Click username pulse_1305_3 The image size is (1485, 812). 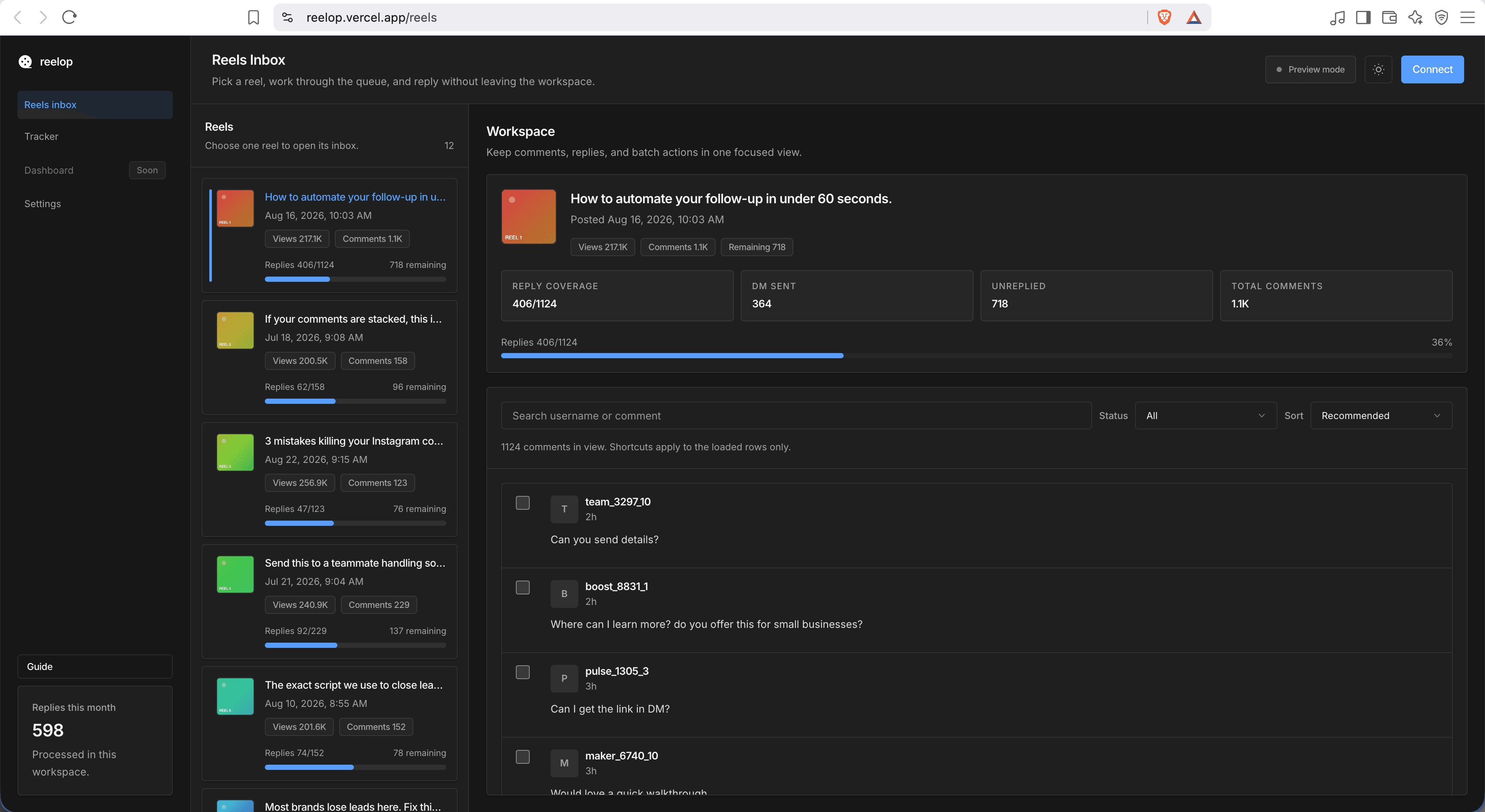[617, 671]
